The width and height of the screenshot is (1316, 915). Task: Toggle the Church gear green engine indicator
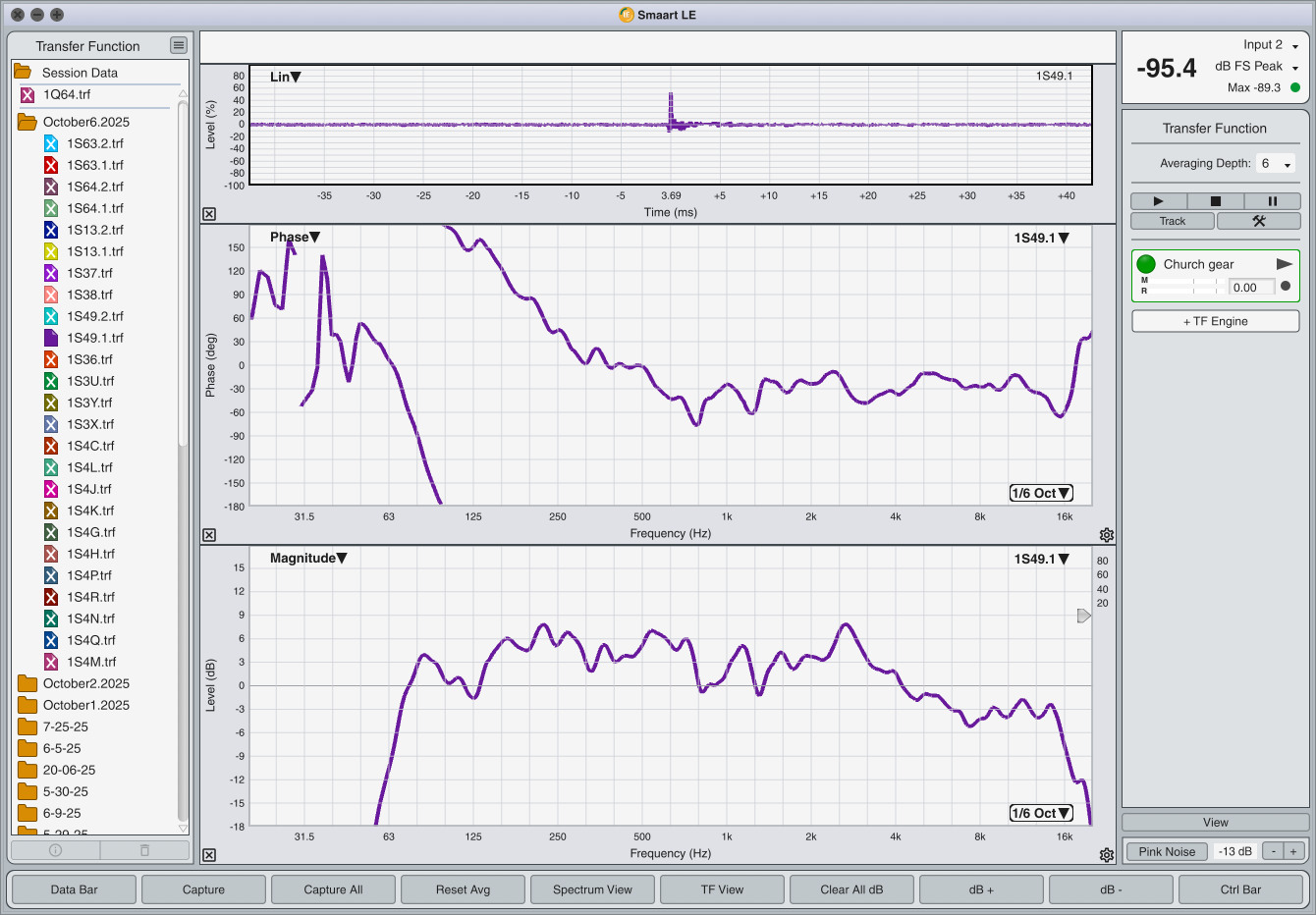[1146, 264]
